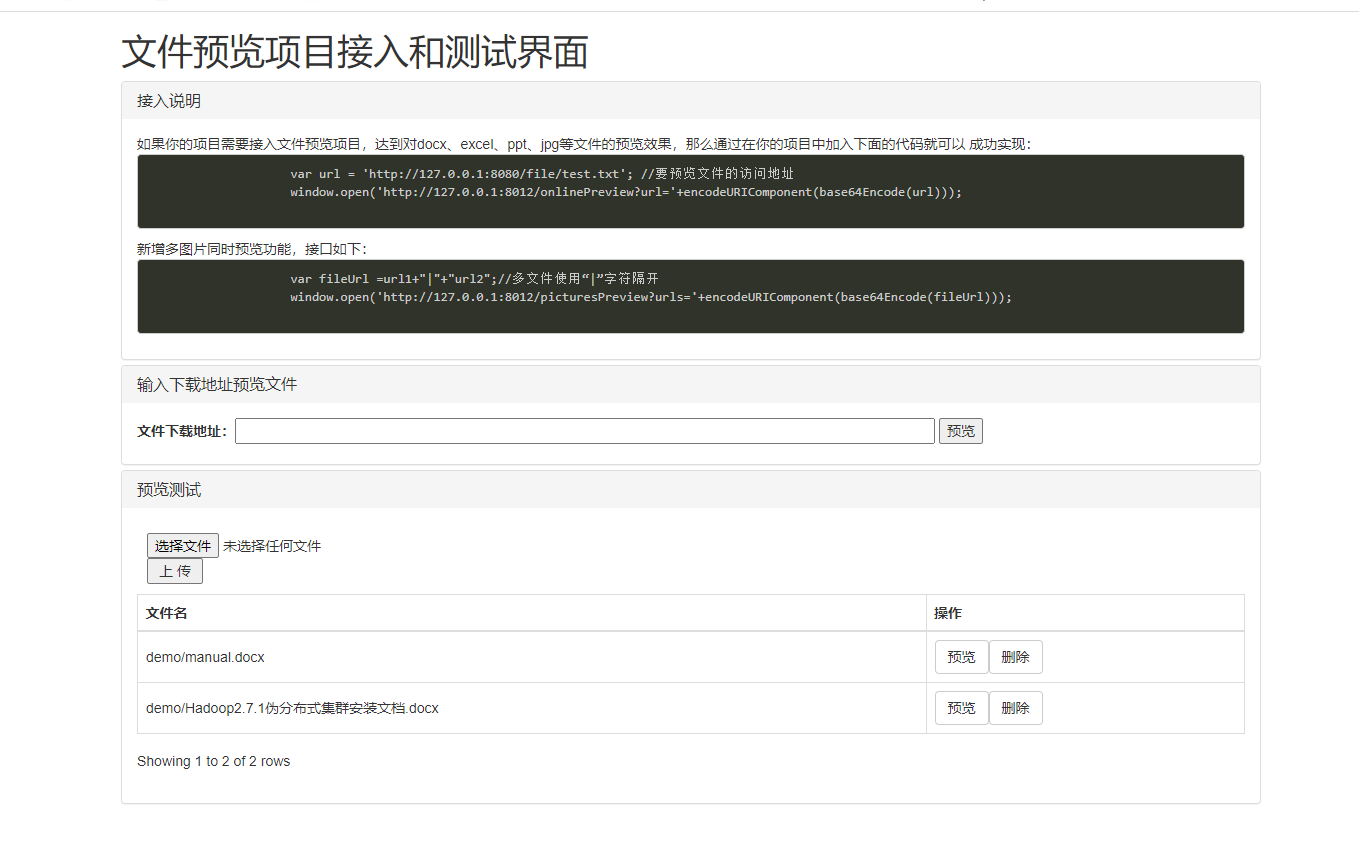Preview the Hadoop2.7.1 docx file
Viewport: 1359px width, 856px height.
pos(961,708)
